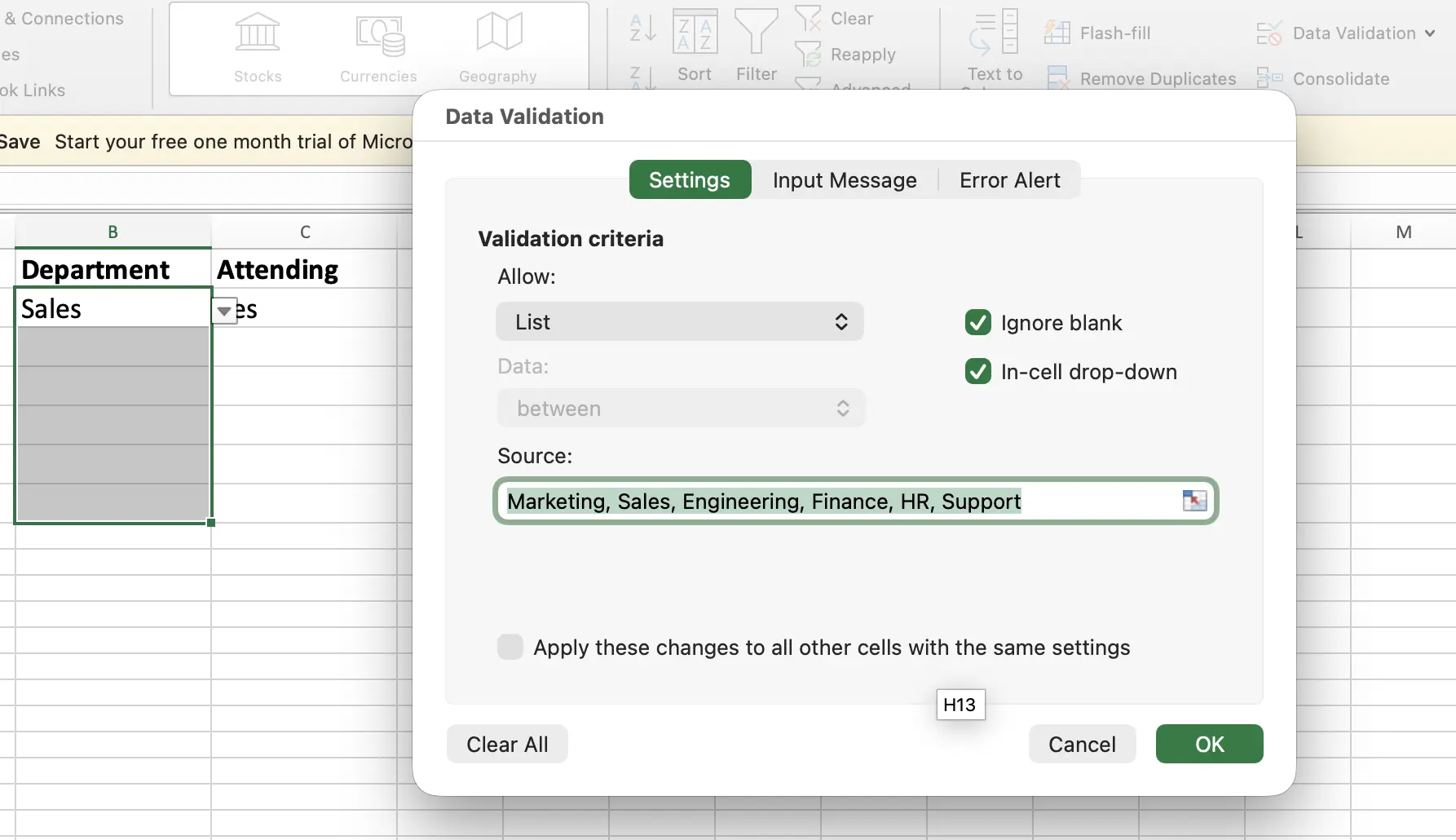Toggle the In-cell drop-down checkbox
This screenshot has height=840, width=1456.
tap(977, 372)
